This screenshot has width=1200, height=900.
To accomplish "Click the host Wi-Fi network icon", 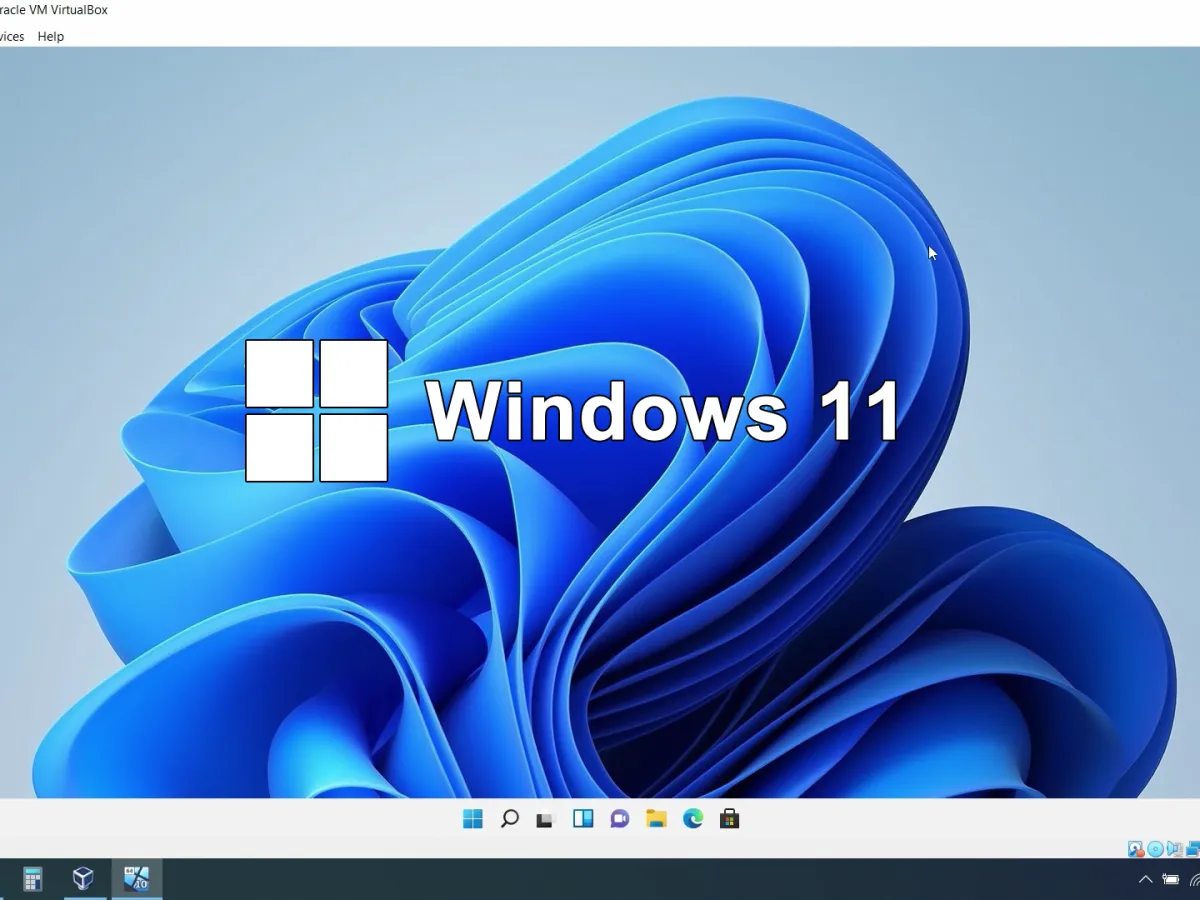I will tap(1194, 880).
